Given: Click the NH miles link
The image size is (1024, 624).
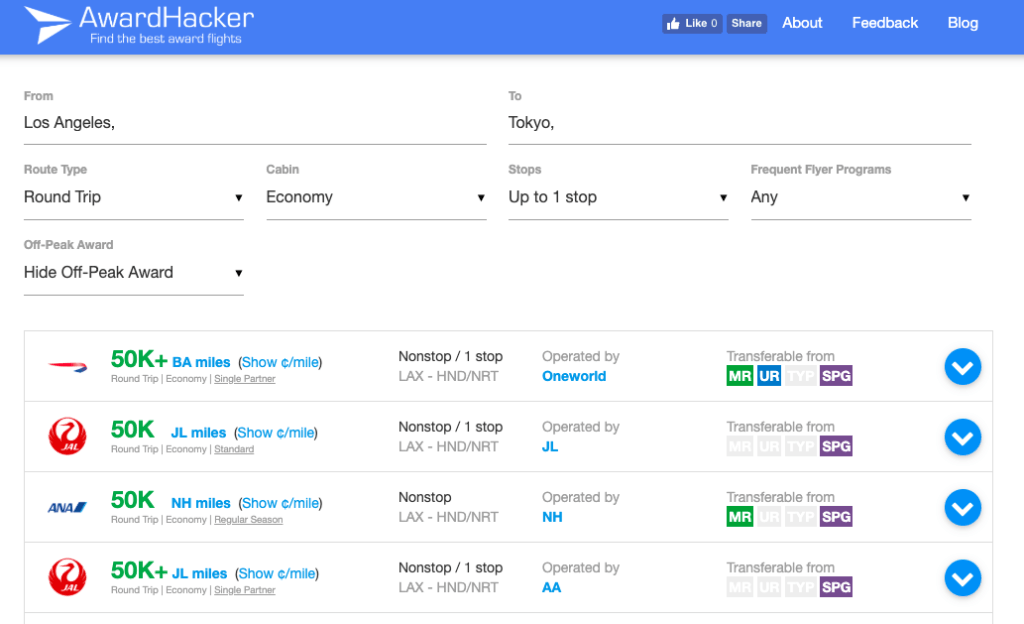Looking at the screenshot, I should coord(200,503).
